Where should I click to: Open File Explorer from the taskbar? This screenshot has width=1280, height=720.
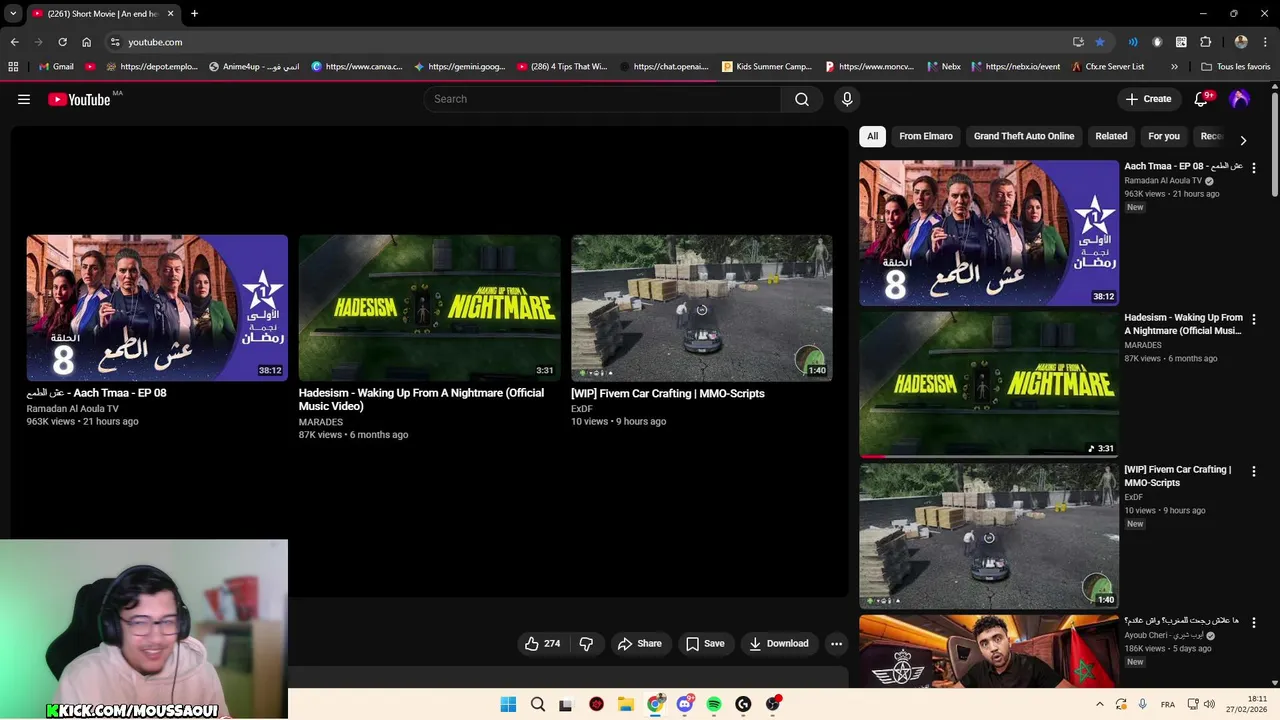point(626,704)
